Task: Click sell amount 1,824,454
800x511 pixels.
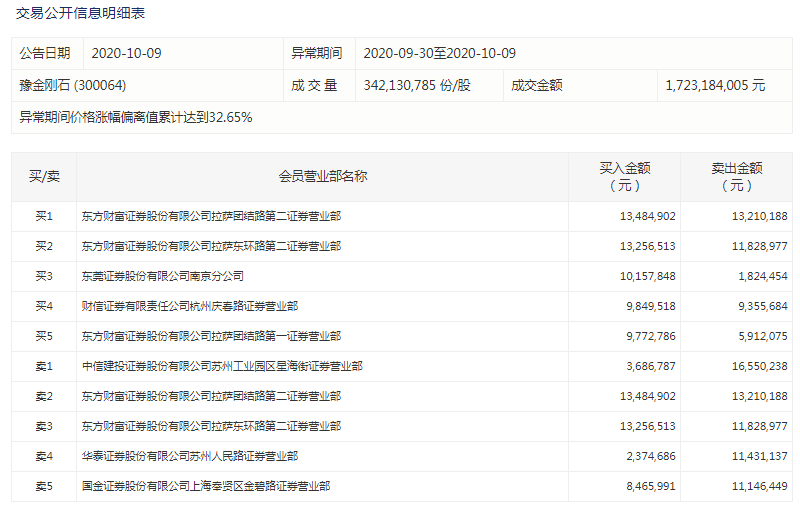Action: pyautogui.click(x=763, y=276)
